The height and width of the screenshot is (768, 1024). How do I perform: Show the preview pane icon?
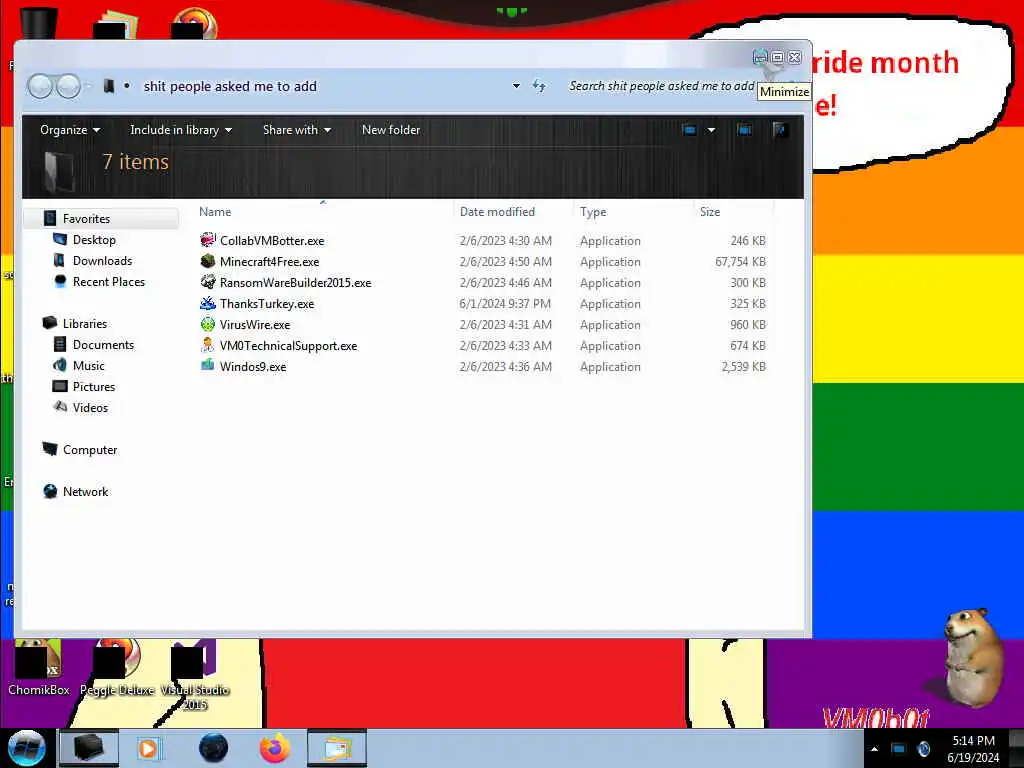tap(744, 130)
